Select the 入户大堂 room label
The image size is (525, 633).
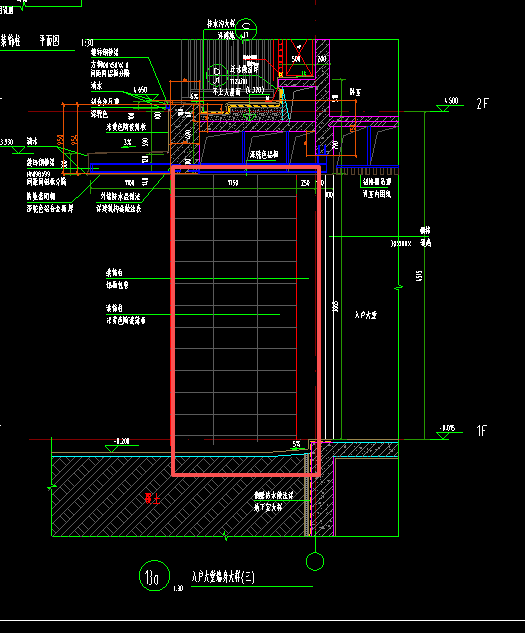pos(365,315)
